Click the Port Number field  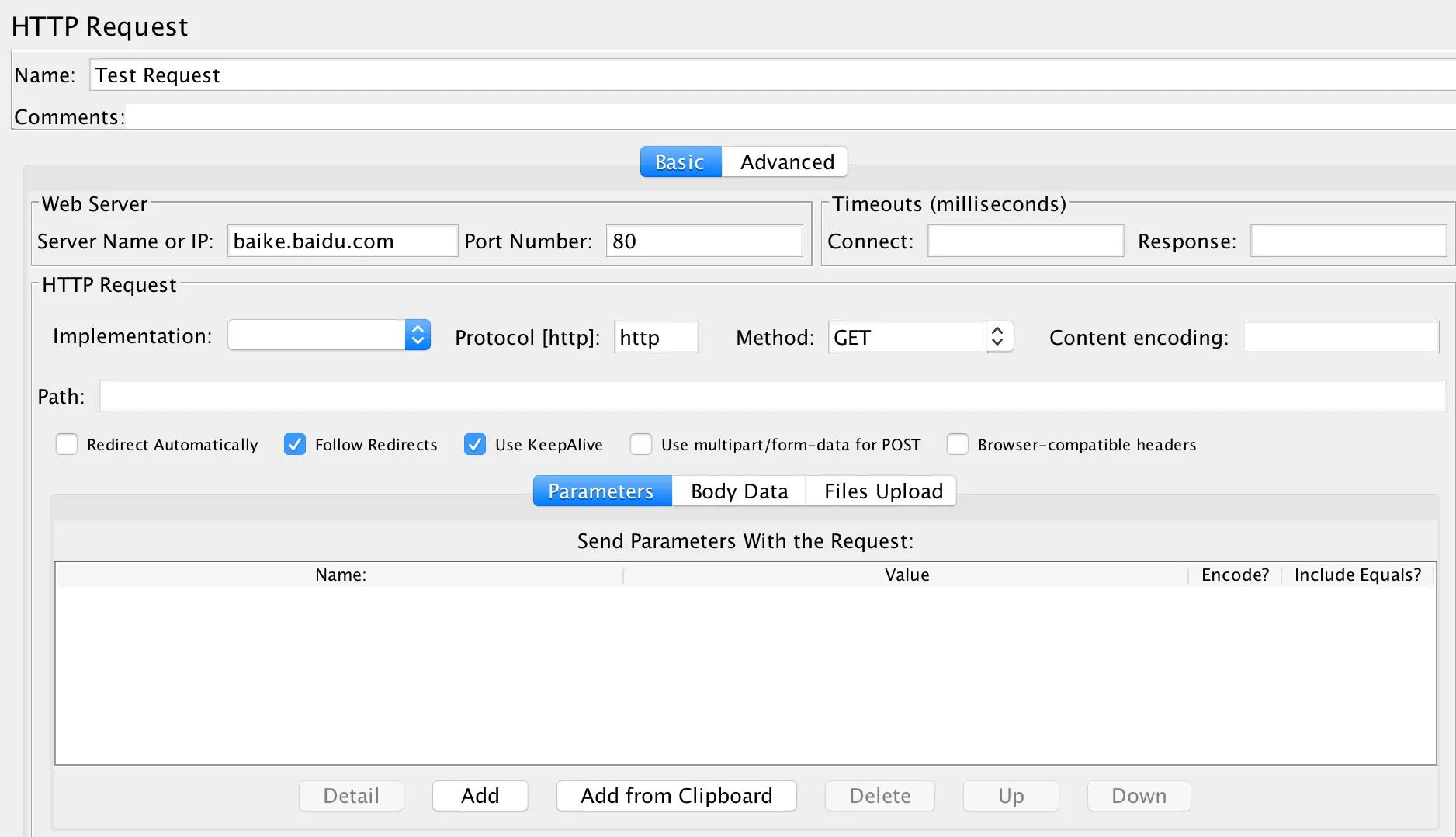pos(704,241)
